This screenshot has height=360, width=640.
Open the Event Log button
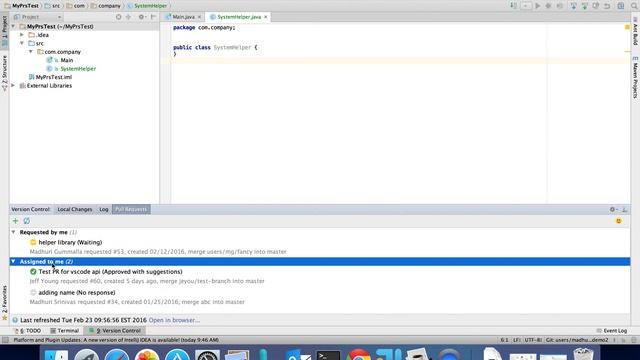coord(611,331)
